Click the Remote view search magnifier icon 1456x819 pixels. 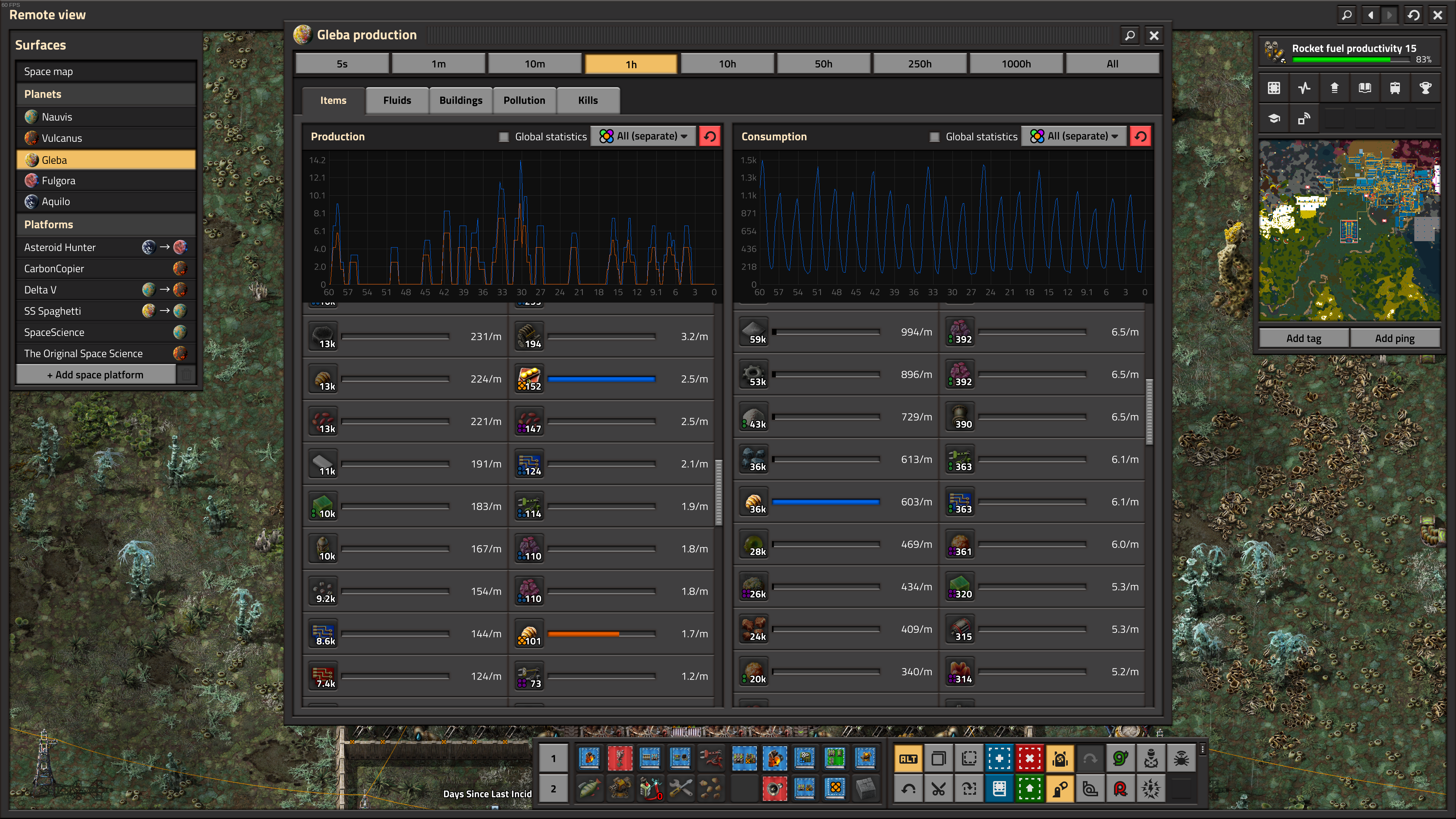pyautogui.click(x=1347, y=15)
